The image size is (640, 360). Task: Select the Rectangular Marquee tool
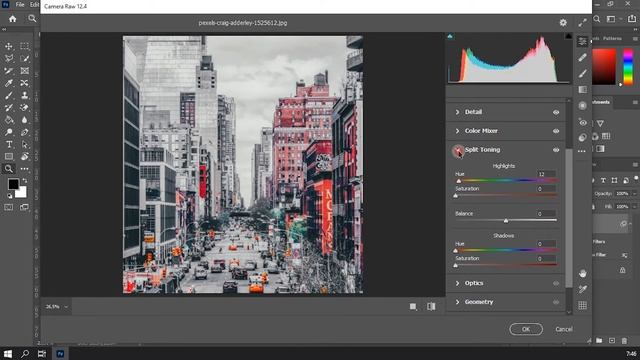tap(24, 46)
